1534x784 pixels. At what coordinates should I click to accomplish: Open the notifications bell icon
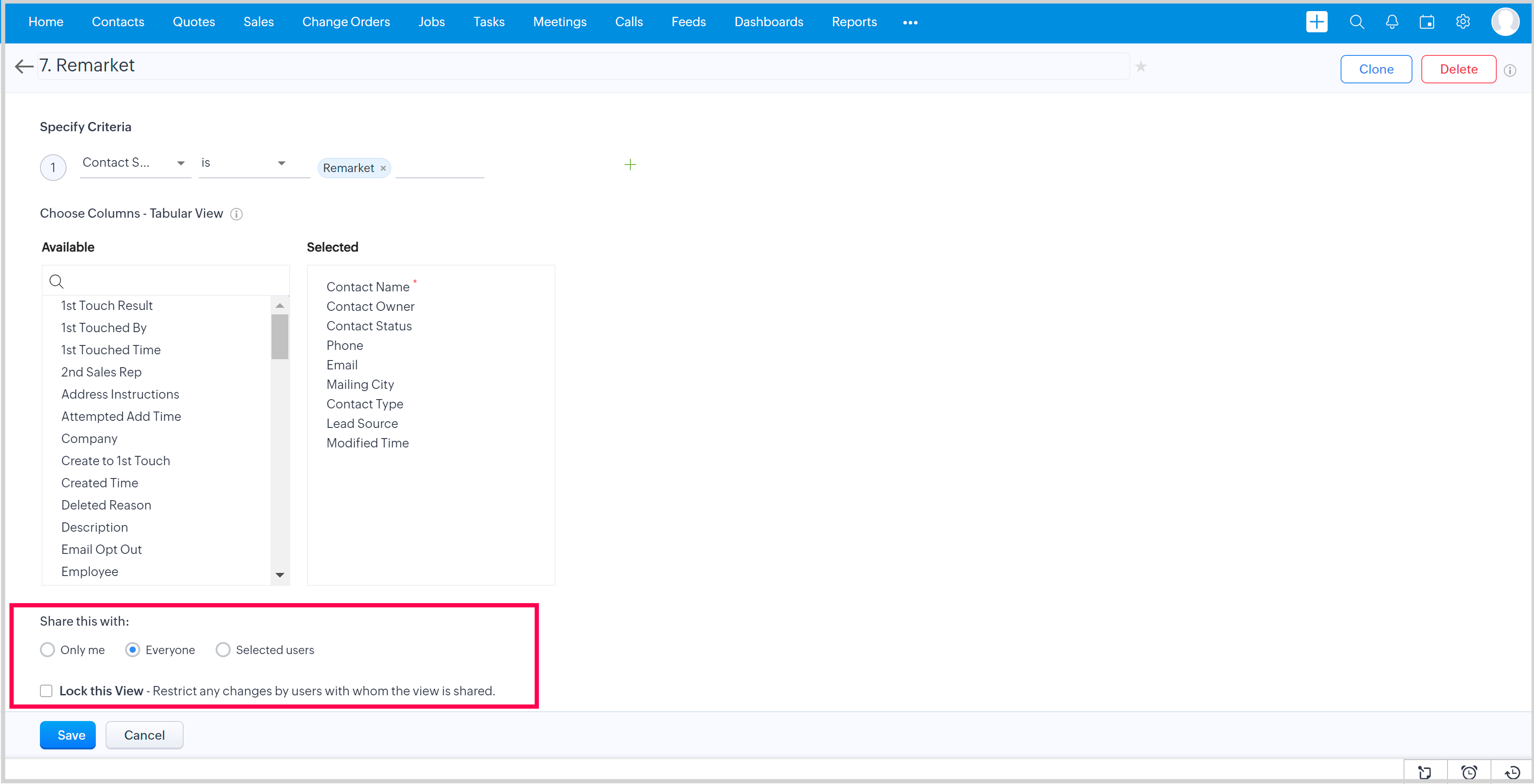click(1392, 22)
